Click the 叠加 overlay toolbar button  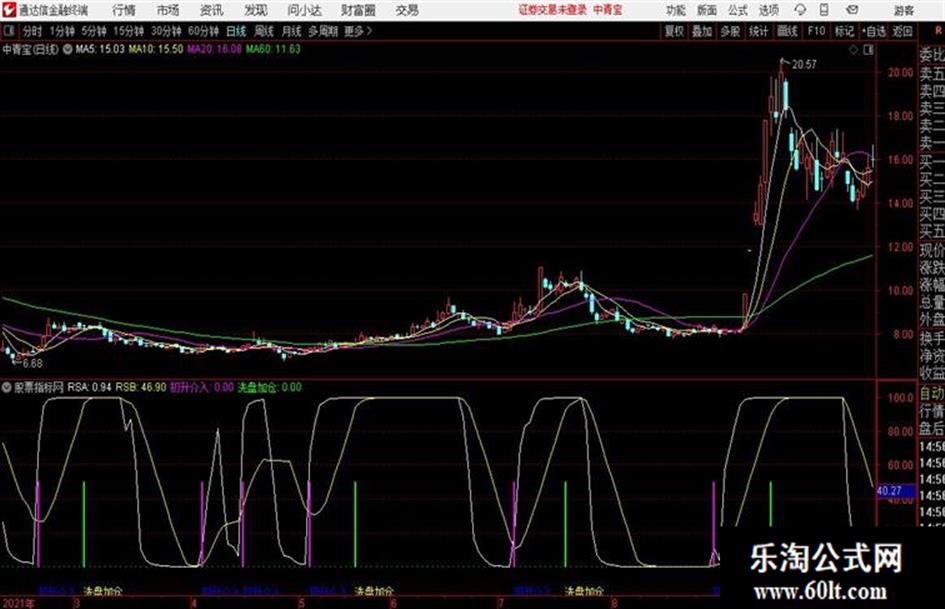[702, 31]
